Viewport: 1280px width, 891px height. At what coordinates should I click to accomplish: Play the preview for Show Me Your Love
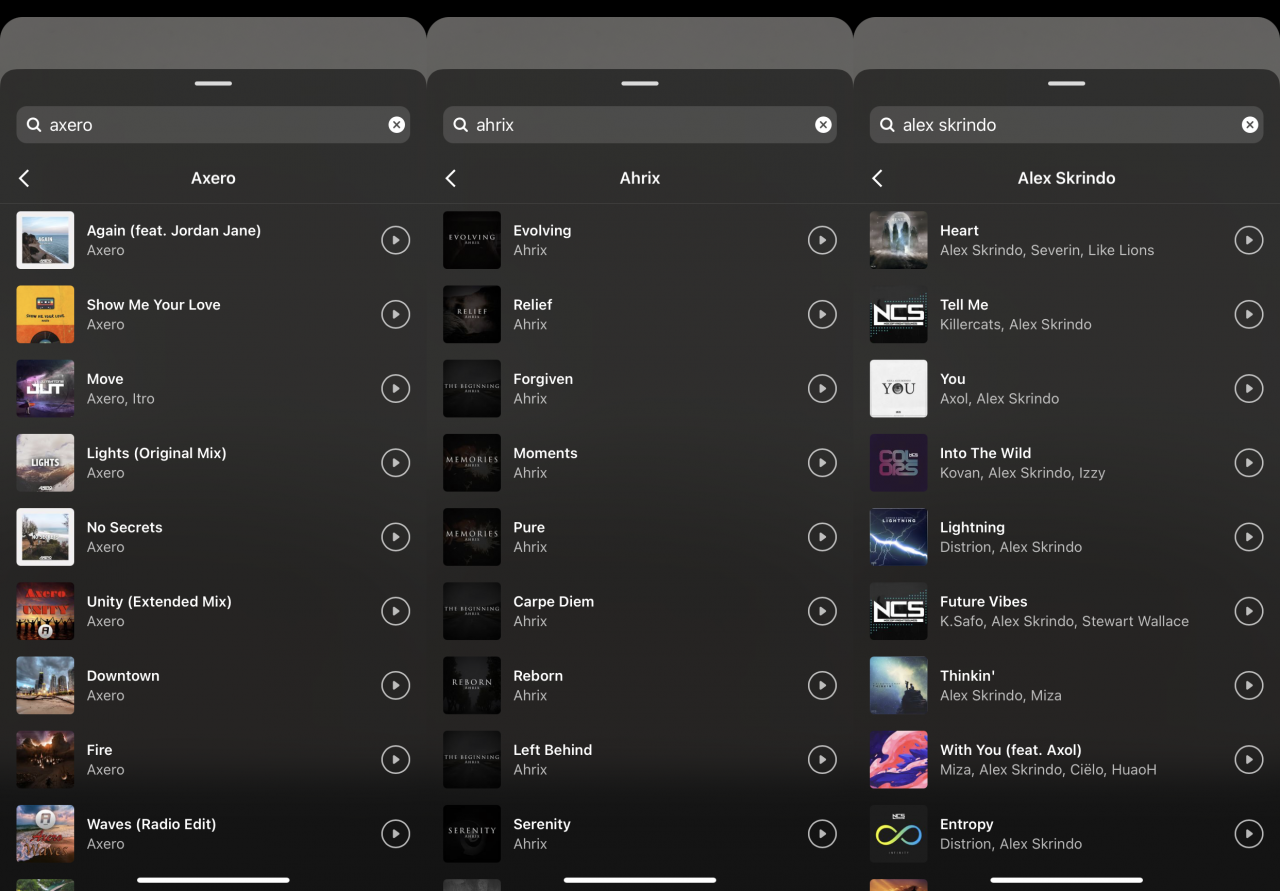coord(396,314)
